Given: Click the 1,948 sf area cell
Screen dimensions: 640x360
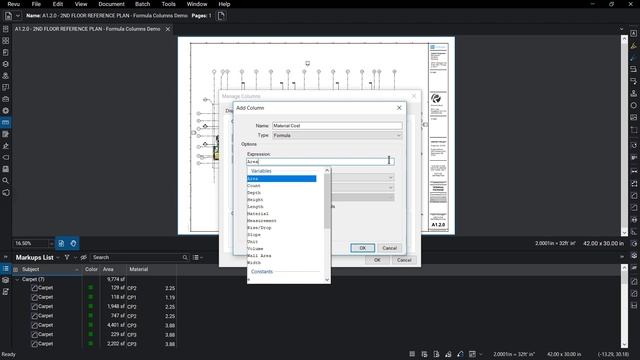Looking at the screenshot, I should (116, 307).
